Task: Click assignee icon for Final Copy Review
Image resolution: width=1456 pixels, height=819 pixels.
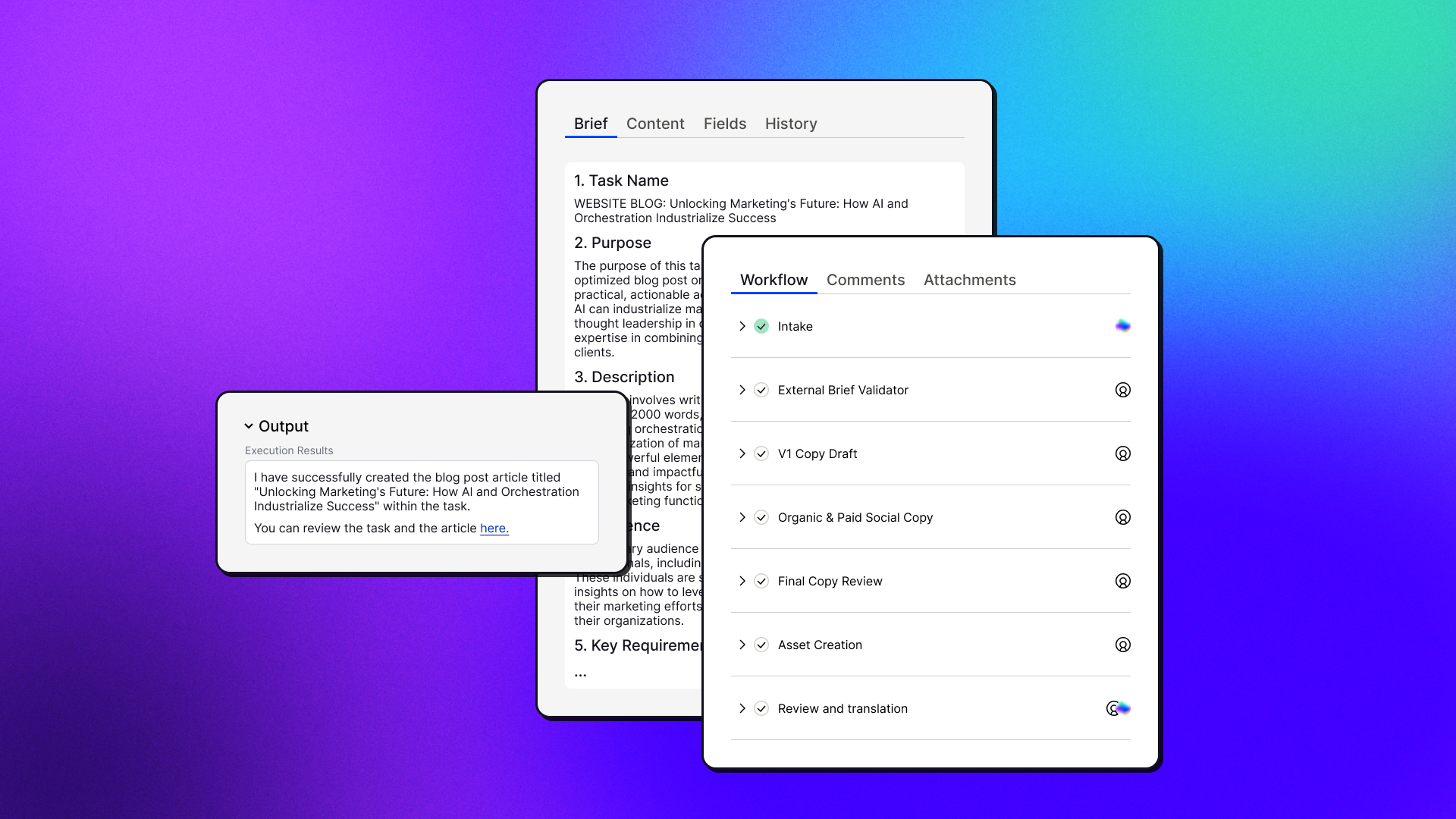Action: pos(1123,581)
